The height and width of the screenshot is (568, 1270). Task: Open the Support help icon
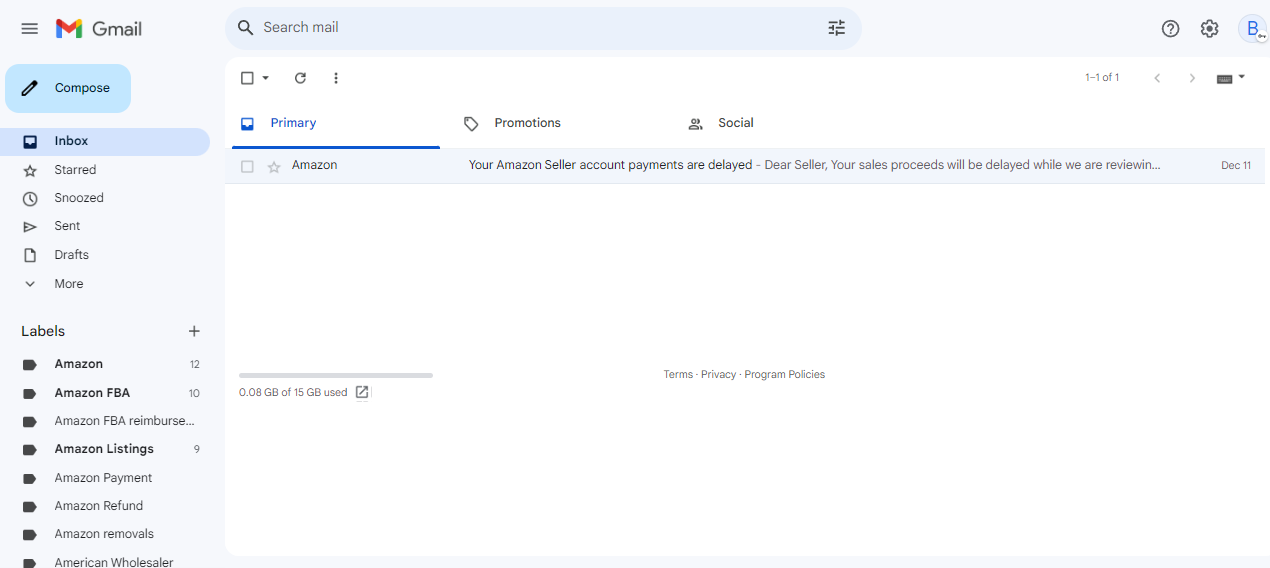1170,29
